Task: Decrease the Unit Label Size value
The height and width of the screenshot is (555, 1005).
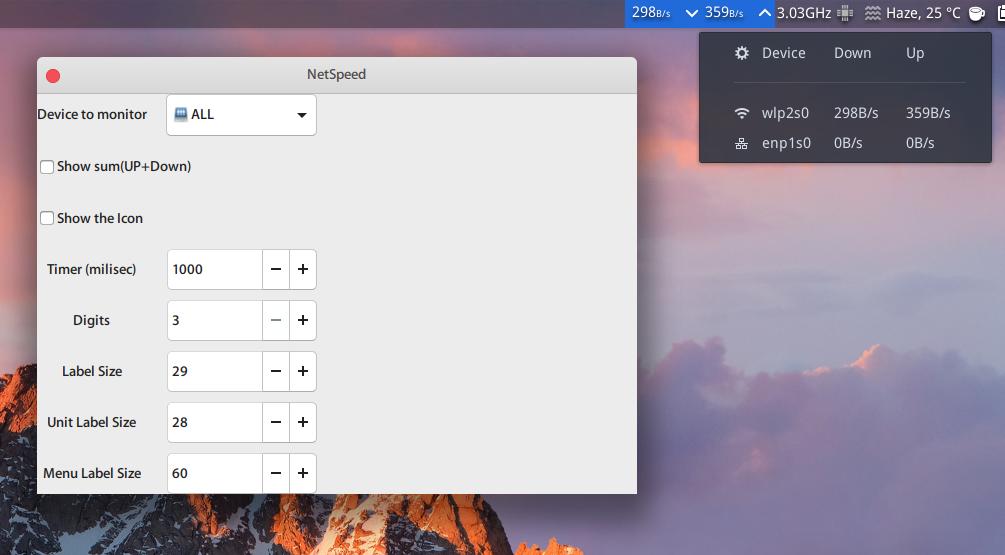Action: click(x=276, y=422)
